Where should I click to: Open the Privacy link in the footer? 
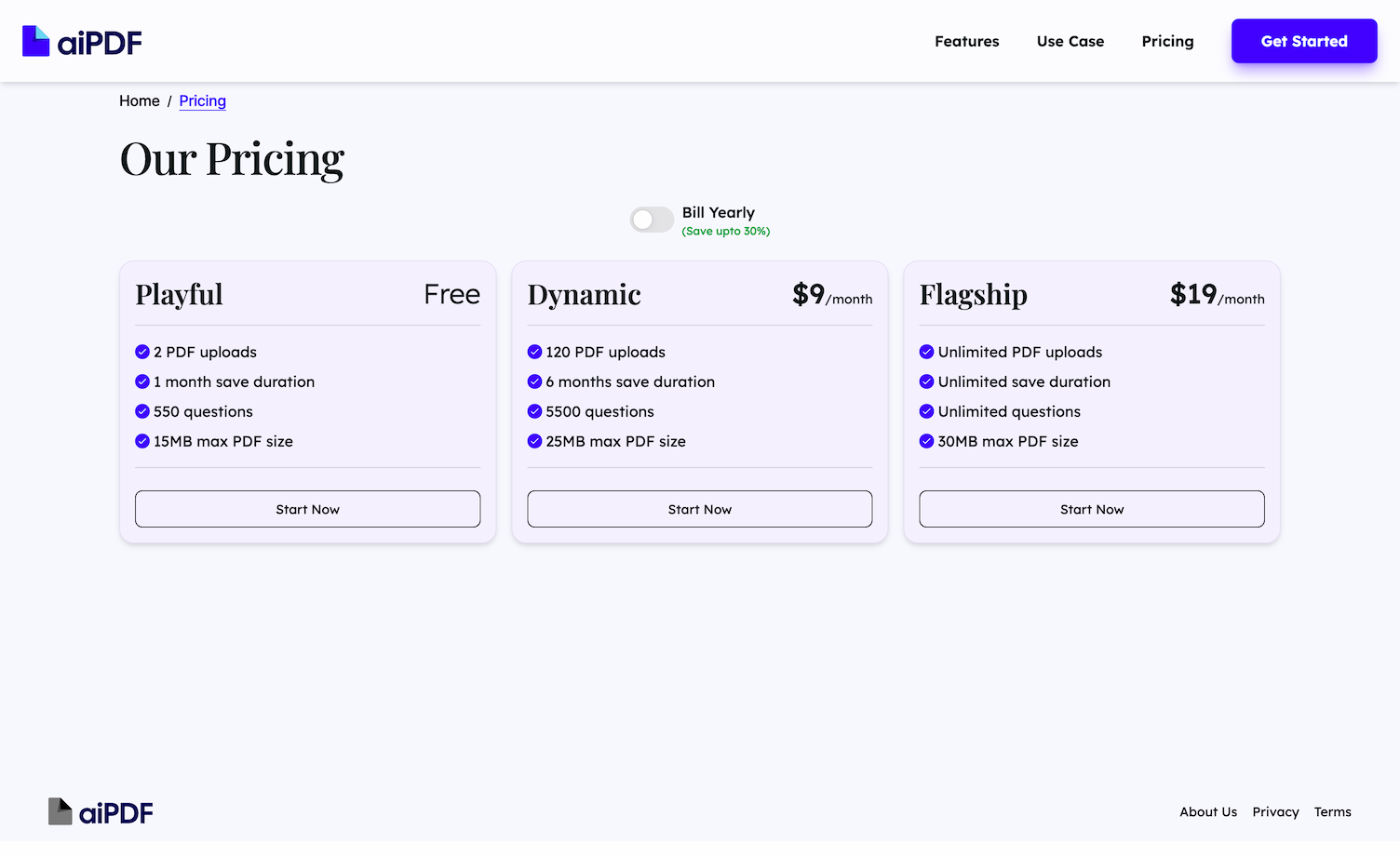point(1275,811)
